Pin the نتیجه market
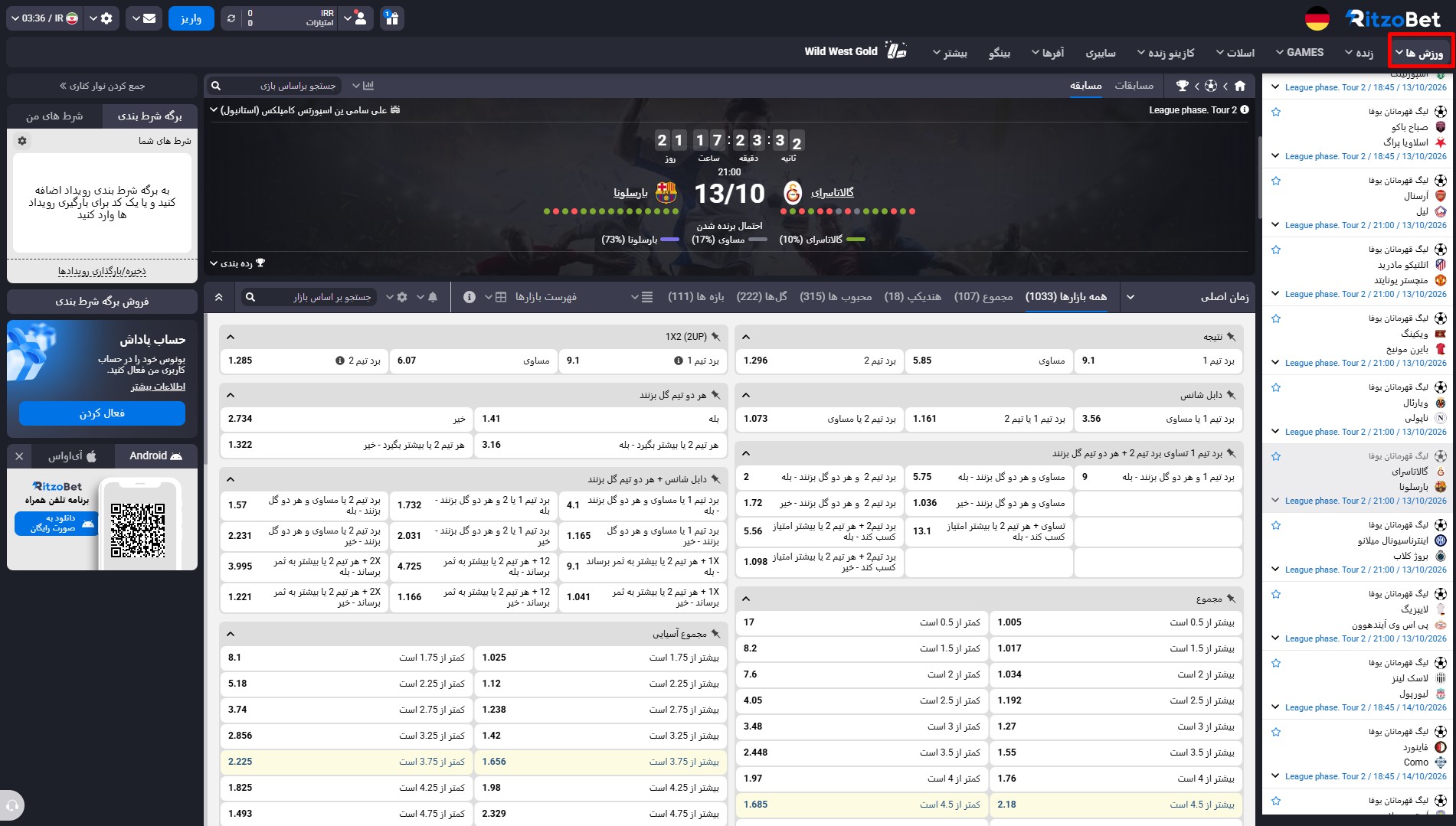 coord(1231,337)
